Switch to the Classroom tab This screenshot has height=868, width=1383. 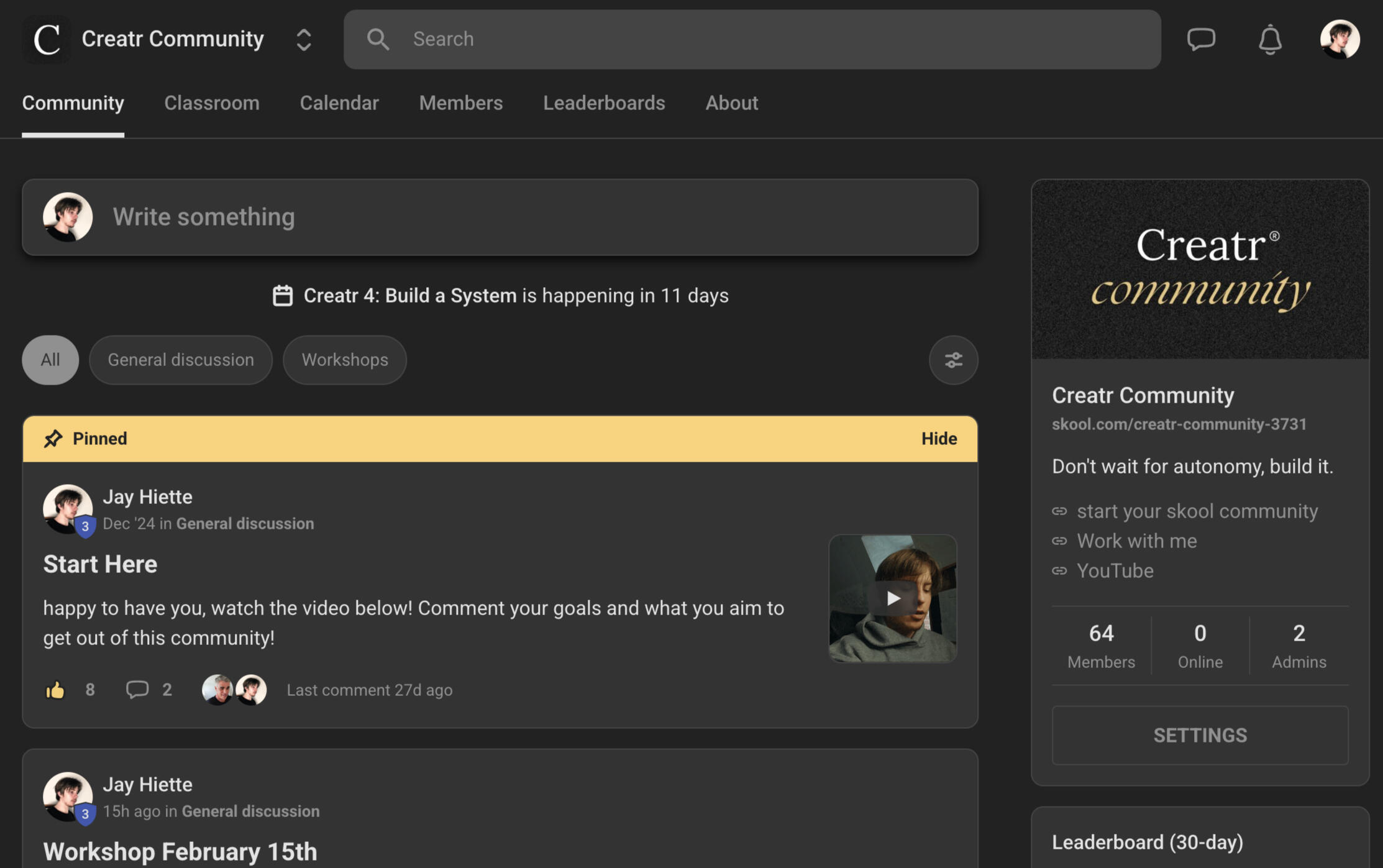point(212,103)
